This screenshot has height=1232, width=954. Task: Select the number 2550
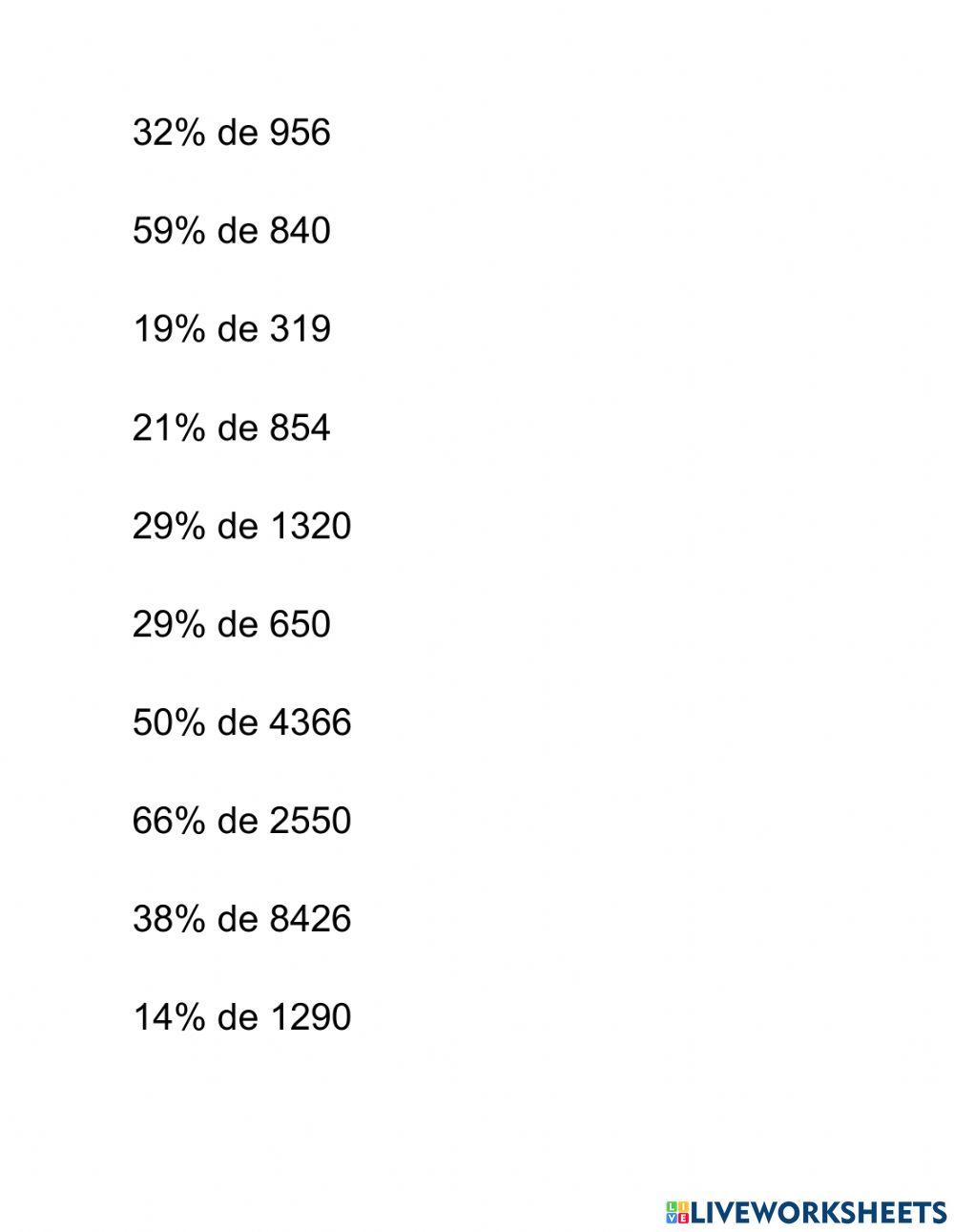pos(310,821)
